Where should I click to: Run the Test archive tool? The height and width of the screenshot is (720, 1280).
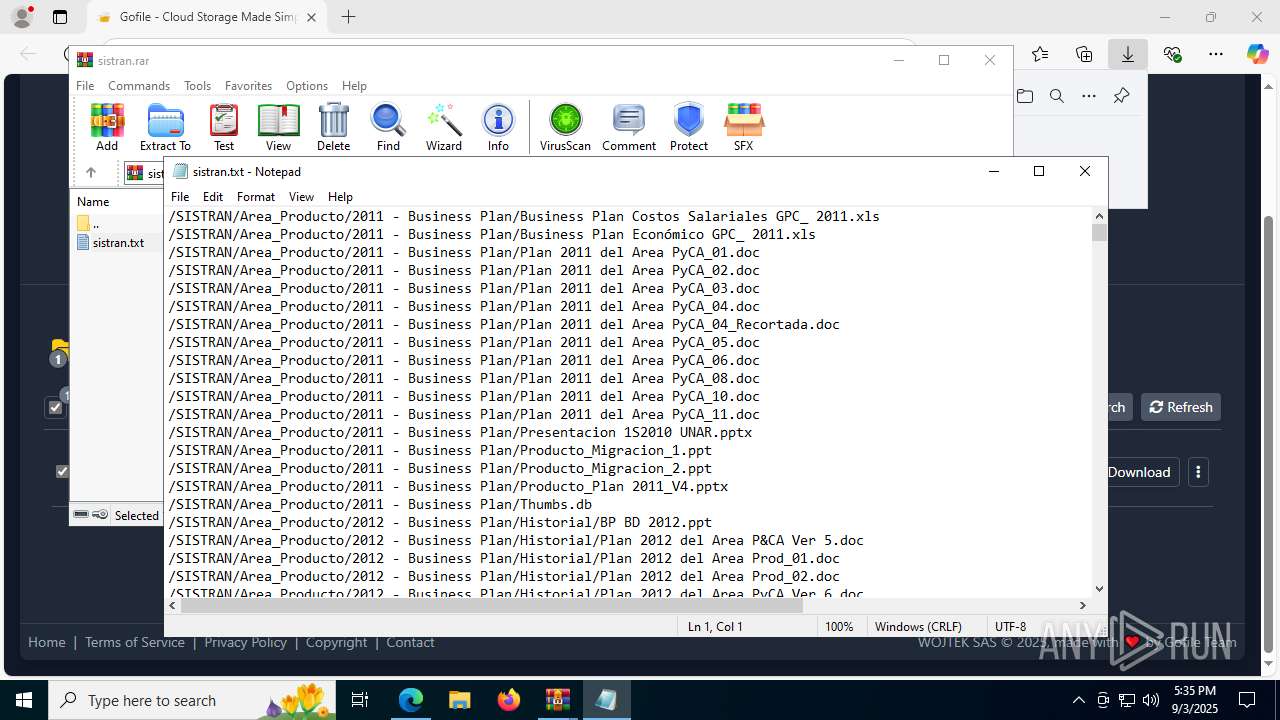224,127
